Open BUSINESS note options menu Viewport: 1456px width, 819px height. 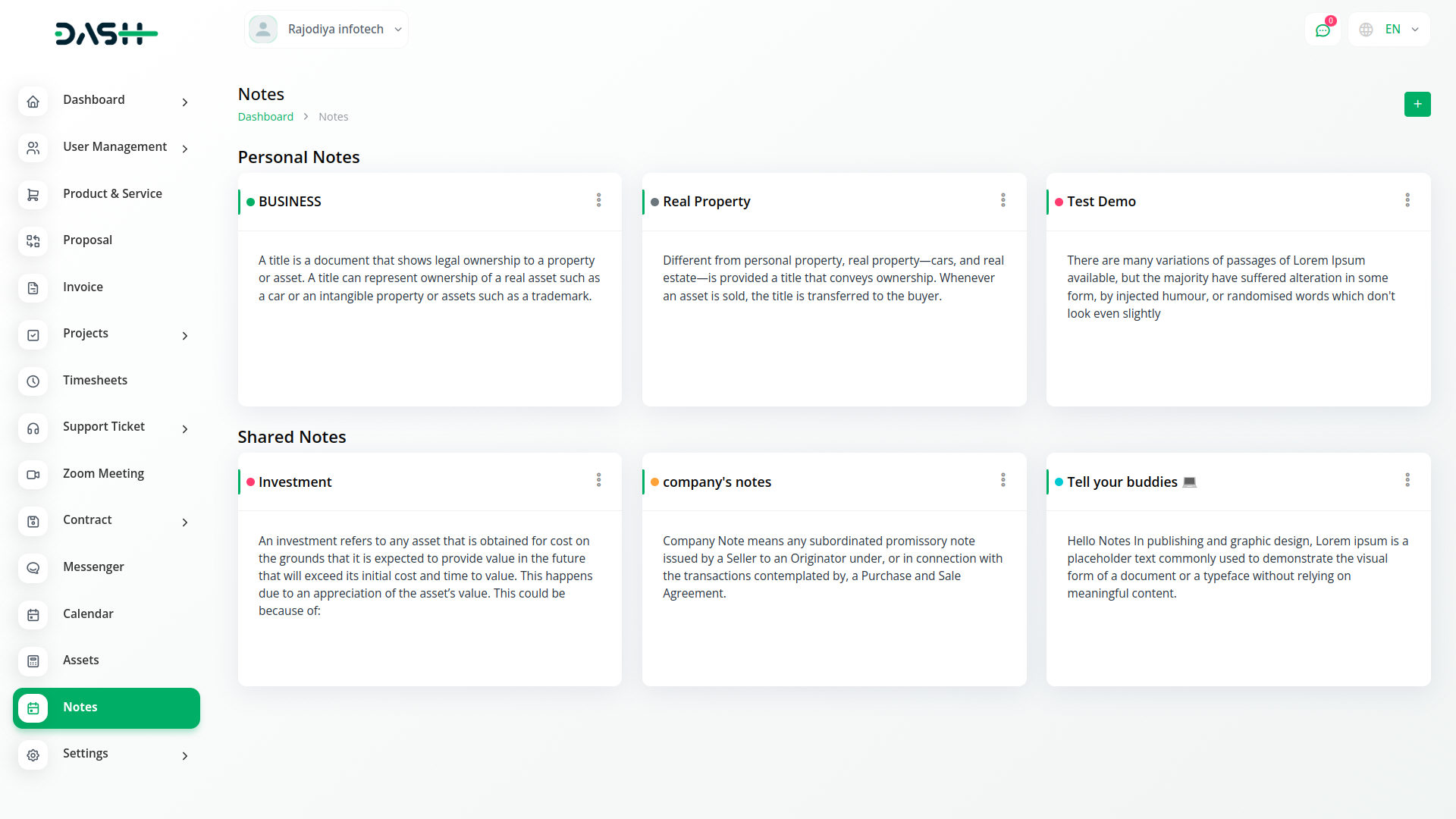coord(598,200)
